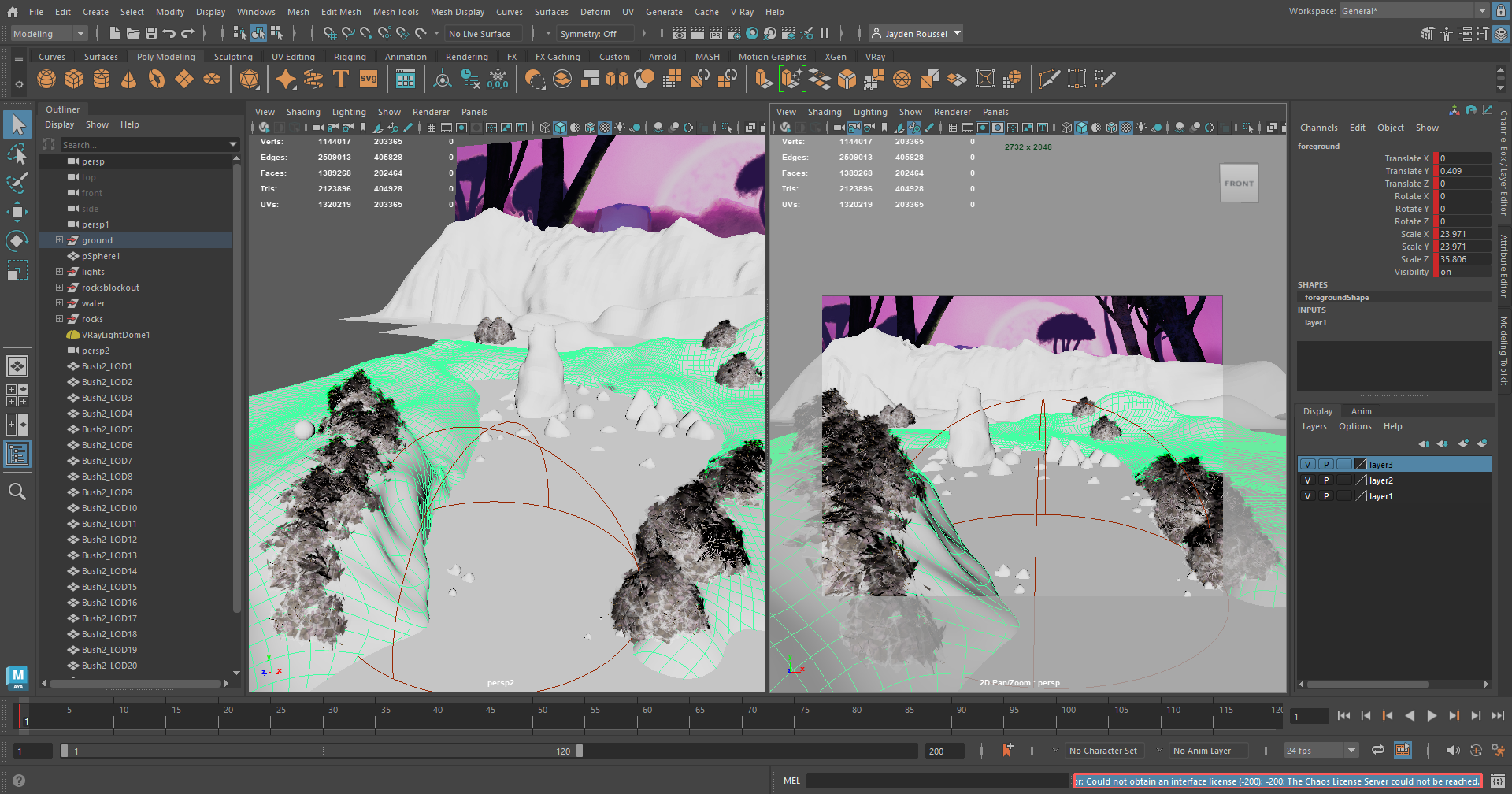This screenshot has height=794, width=1512.
Task: Click the SVG import shelf icon
Action: [369, 79]
